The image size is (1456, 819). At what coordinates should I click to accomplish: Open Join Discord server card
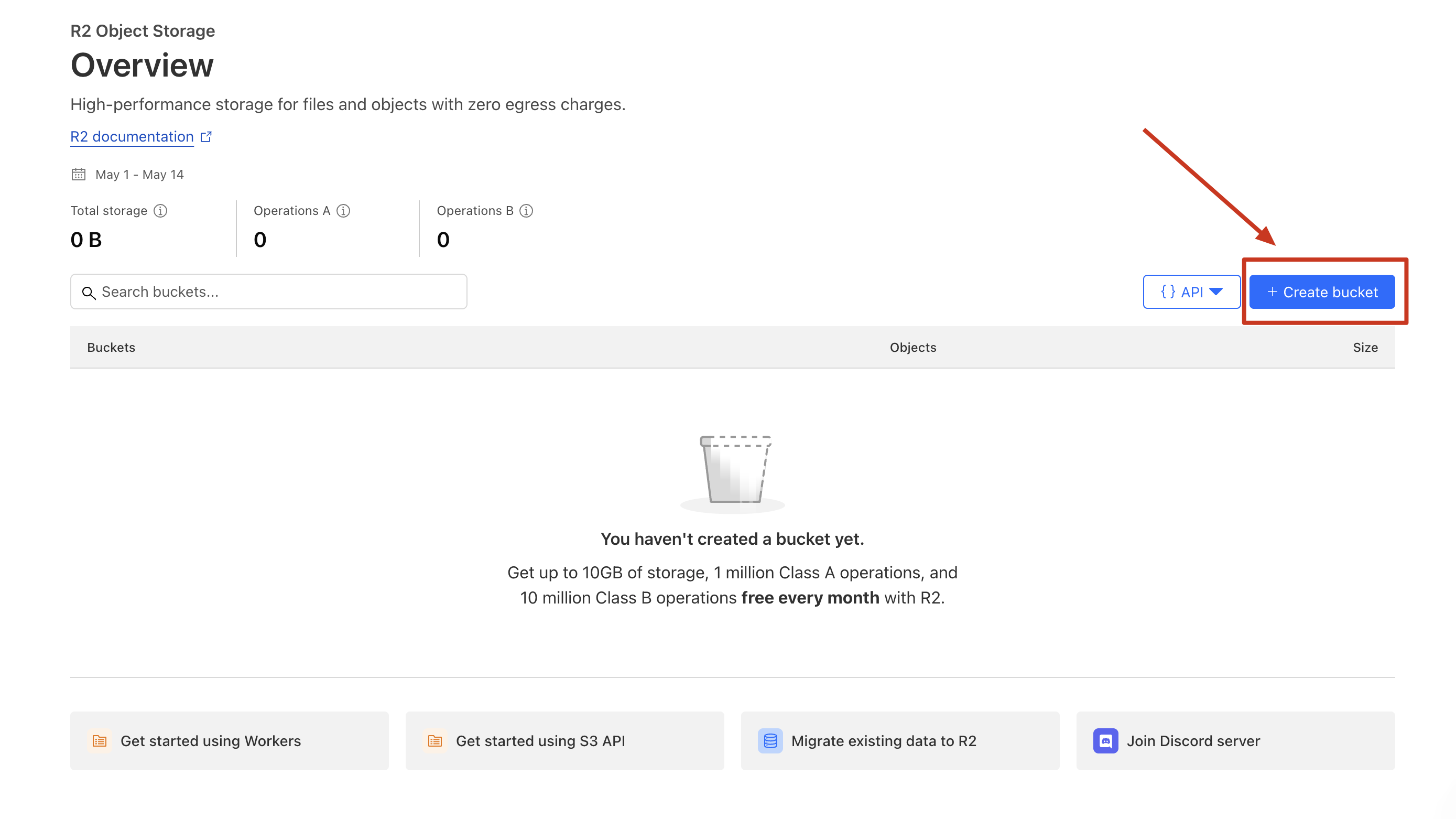point(1235,741)
